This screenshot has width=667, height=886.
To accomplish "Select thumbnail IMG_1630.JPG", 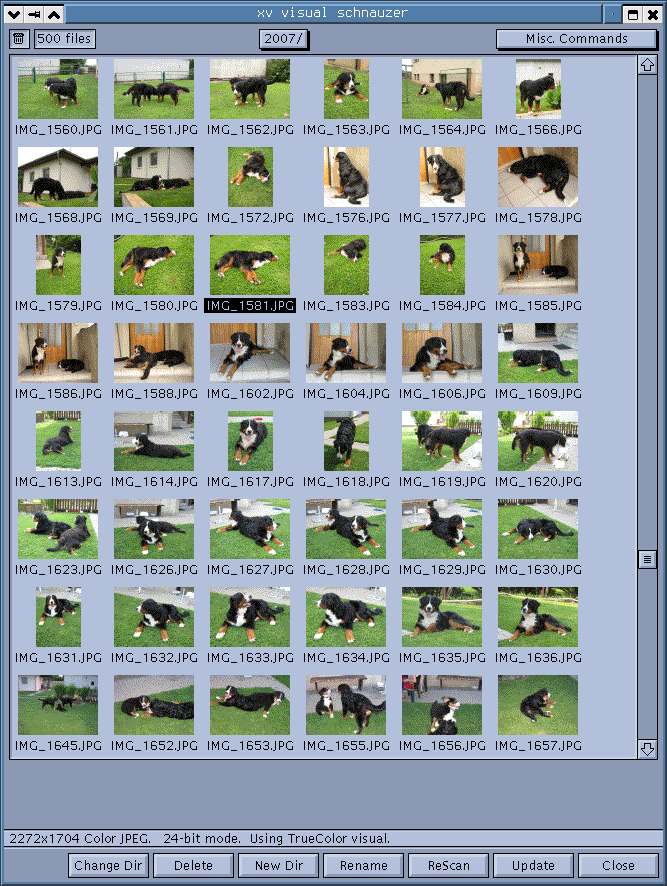I will pyautogui.click(x=538, y=529).
